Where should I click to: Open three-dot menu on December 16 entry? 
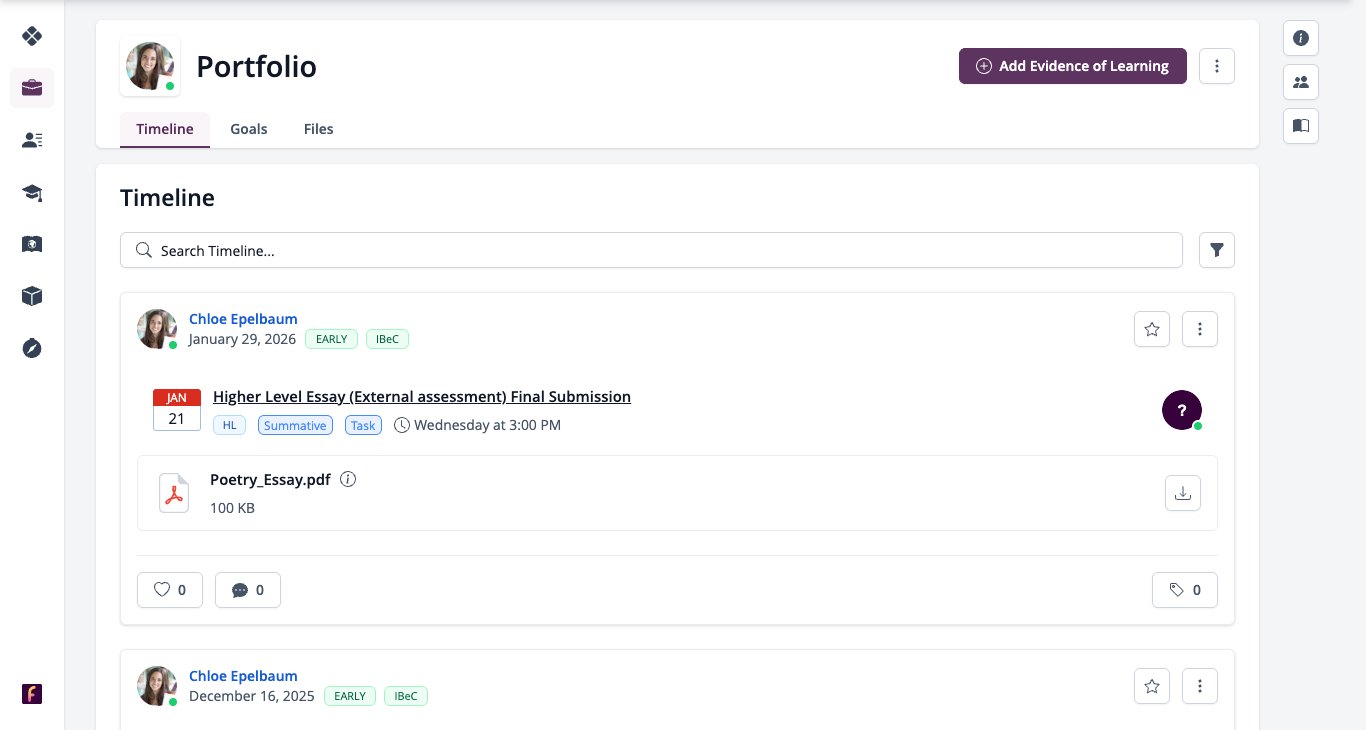(x=1200, y=686)
